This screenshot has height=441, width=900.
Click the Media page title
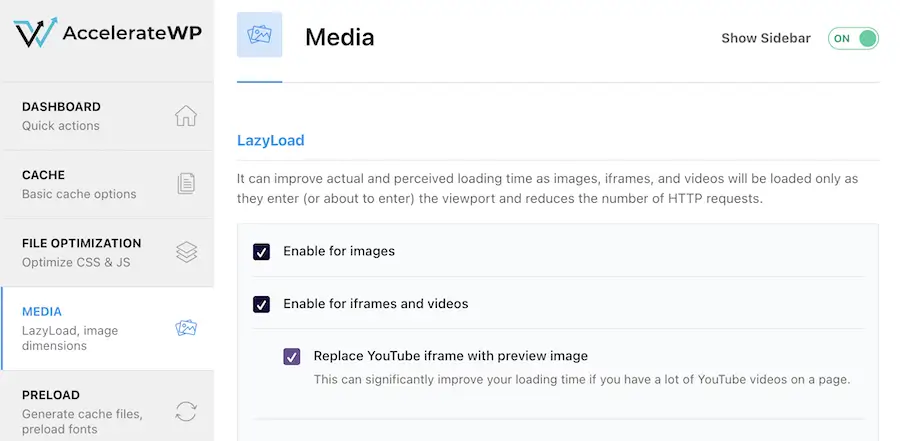pos(339,38)
